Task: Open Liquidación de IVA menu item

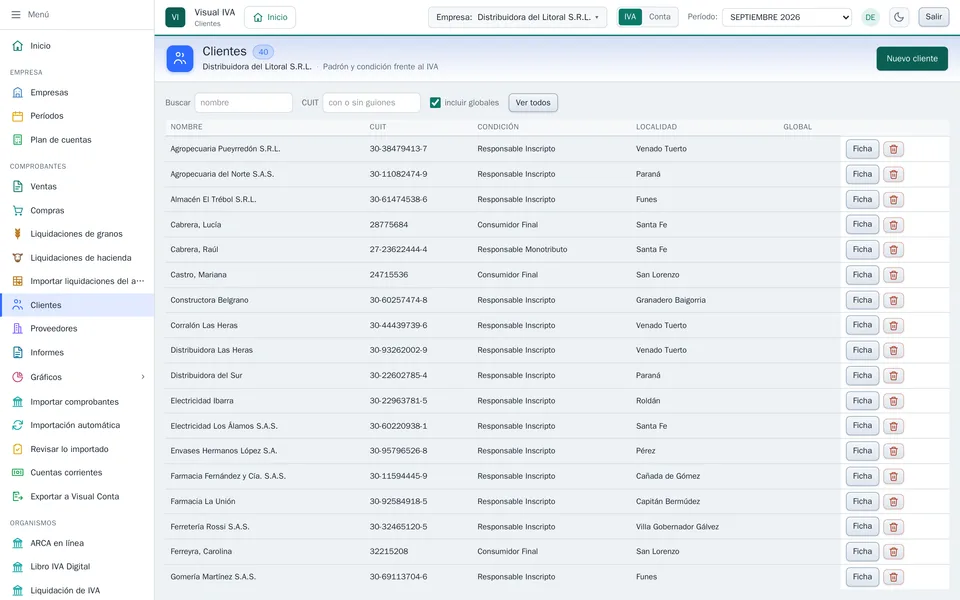Action: point(77,590)
